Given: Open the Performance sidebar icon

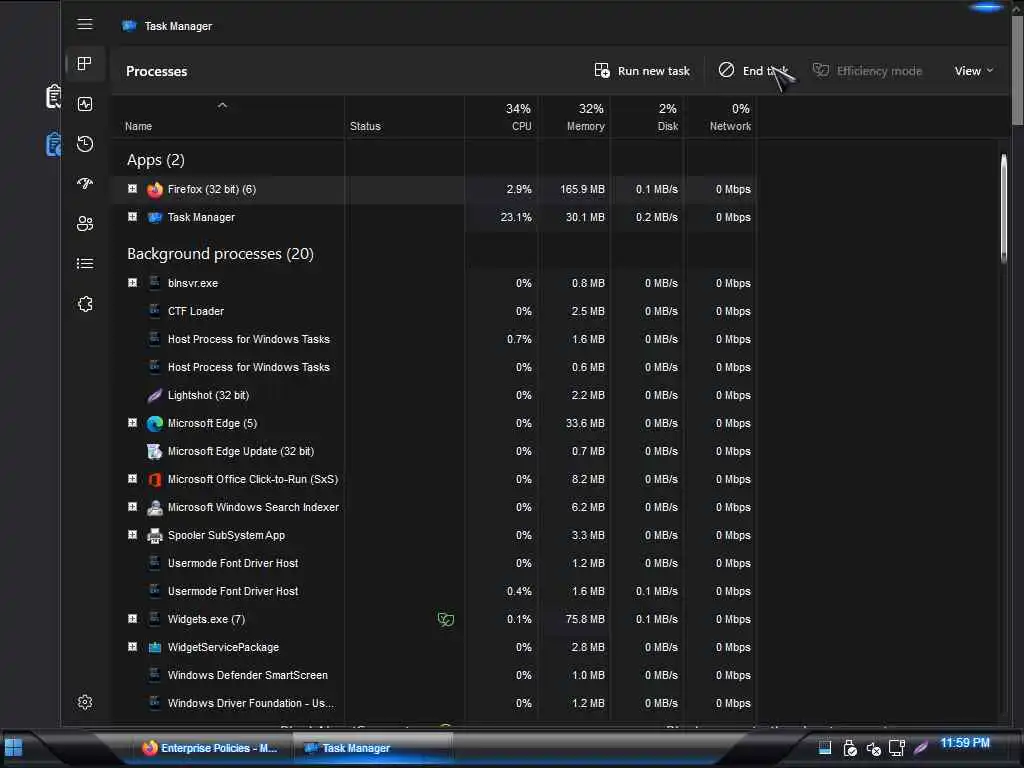Looking at the screenshot, I should click(x=85, y=104).
